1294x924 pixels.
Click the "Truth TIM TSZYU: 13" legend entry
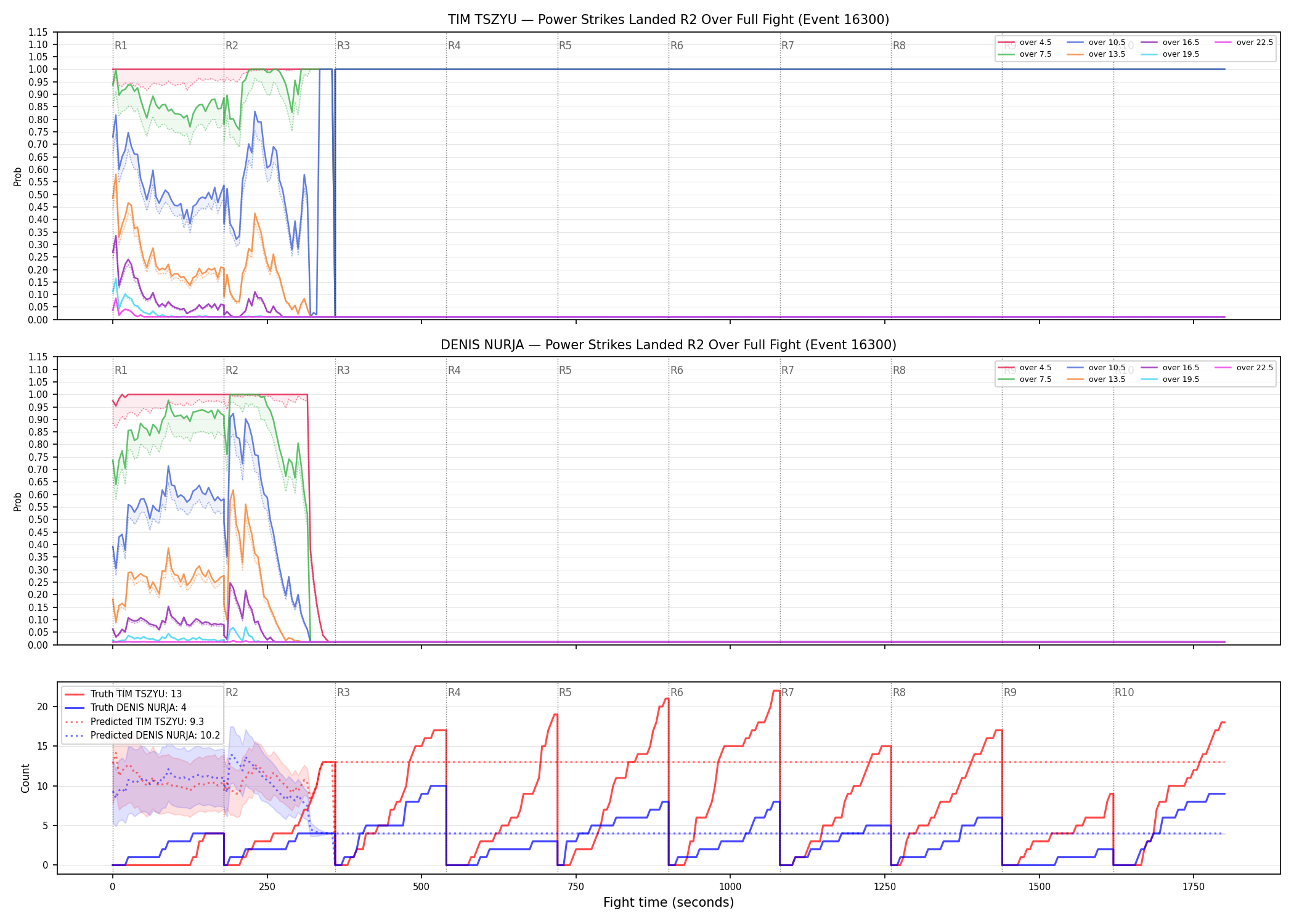(x=123, y=694)
